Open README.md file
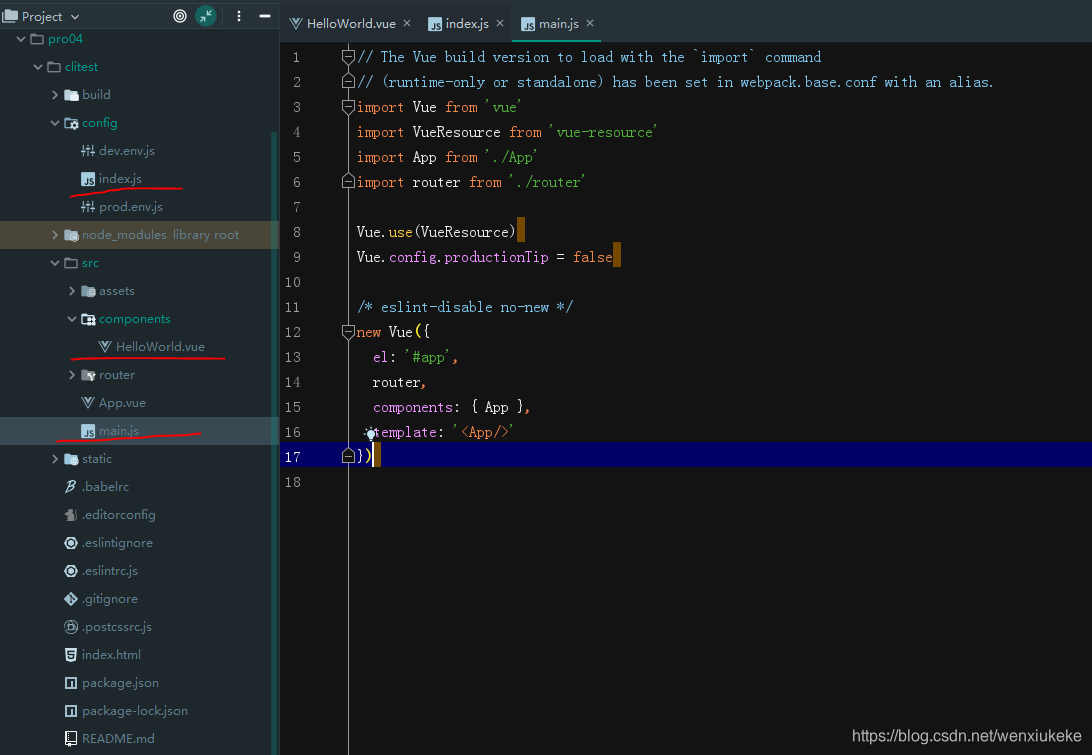Viewport: 1092px width, 755px height. tap(118, 738)
